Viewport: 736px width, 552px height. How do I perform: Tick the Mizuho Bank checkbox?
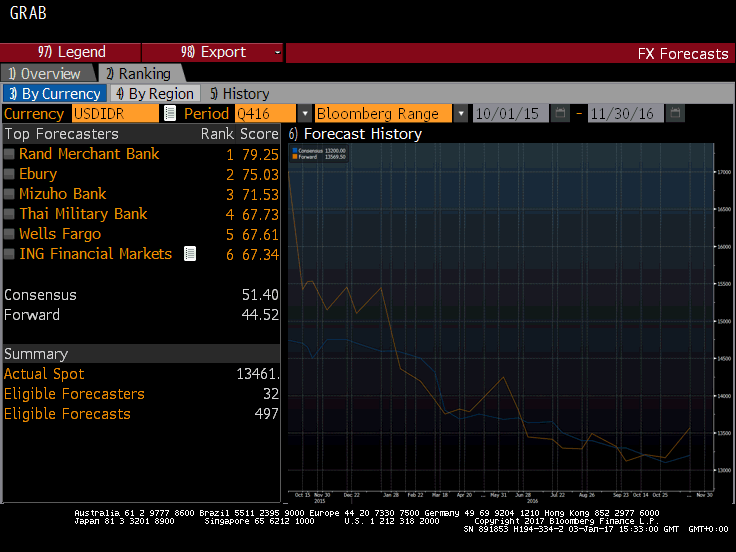pyautogui.click(x=9, y=194)
